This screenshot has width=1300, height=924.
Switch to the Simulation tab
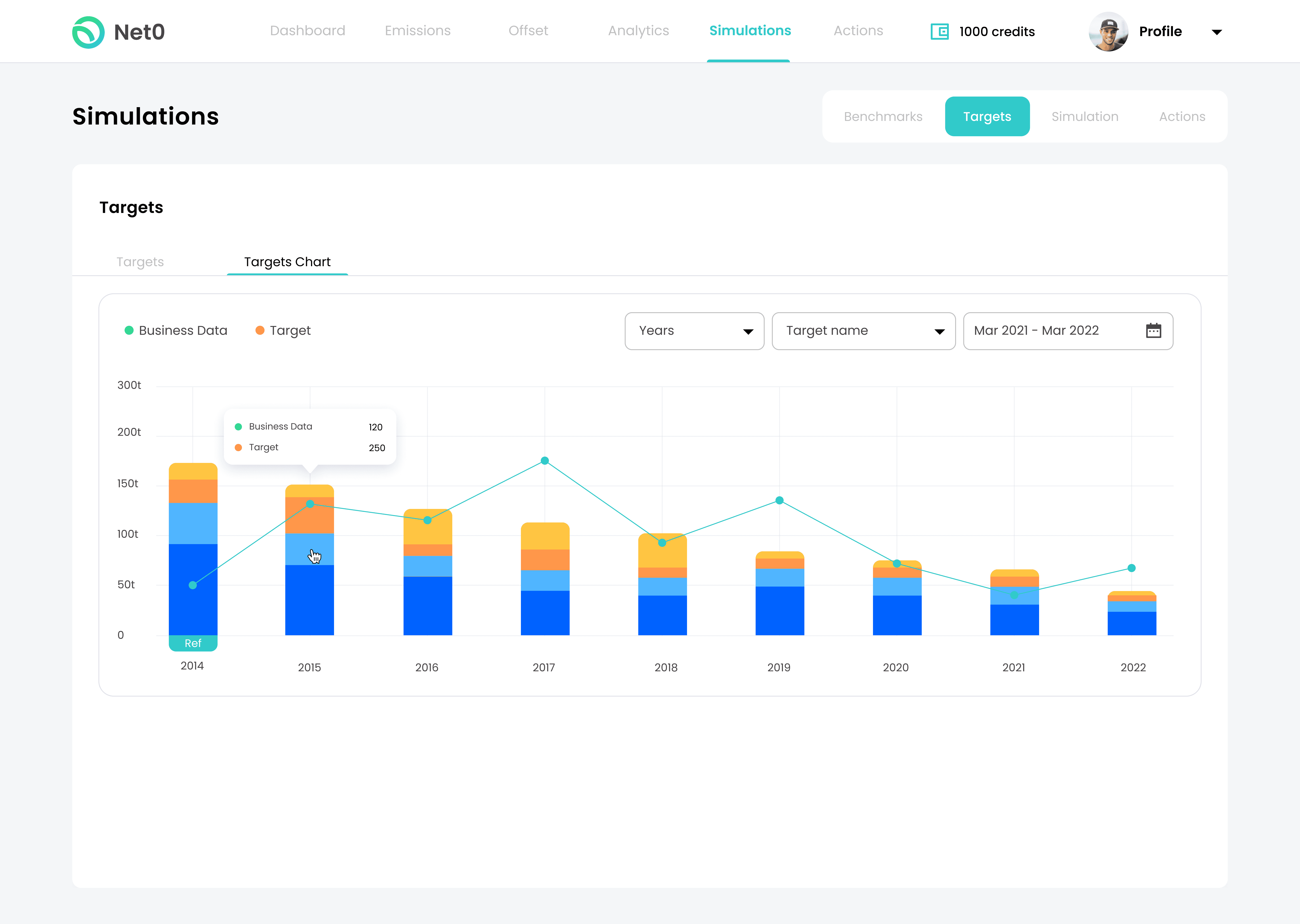1085,116
